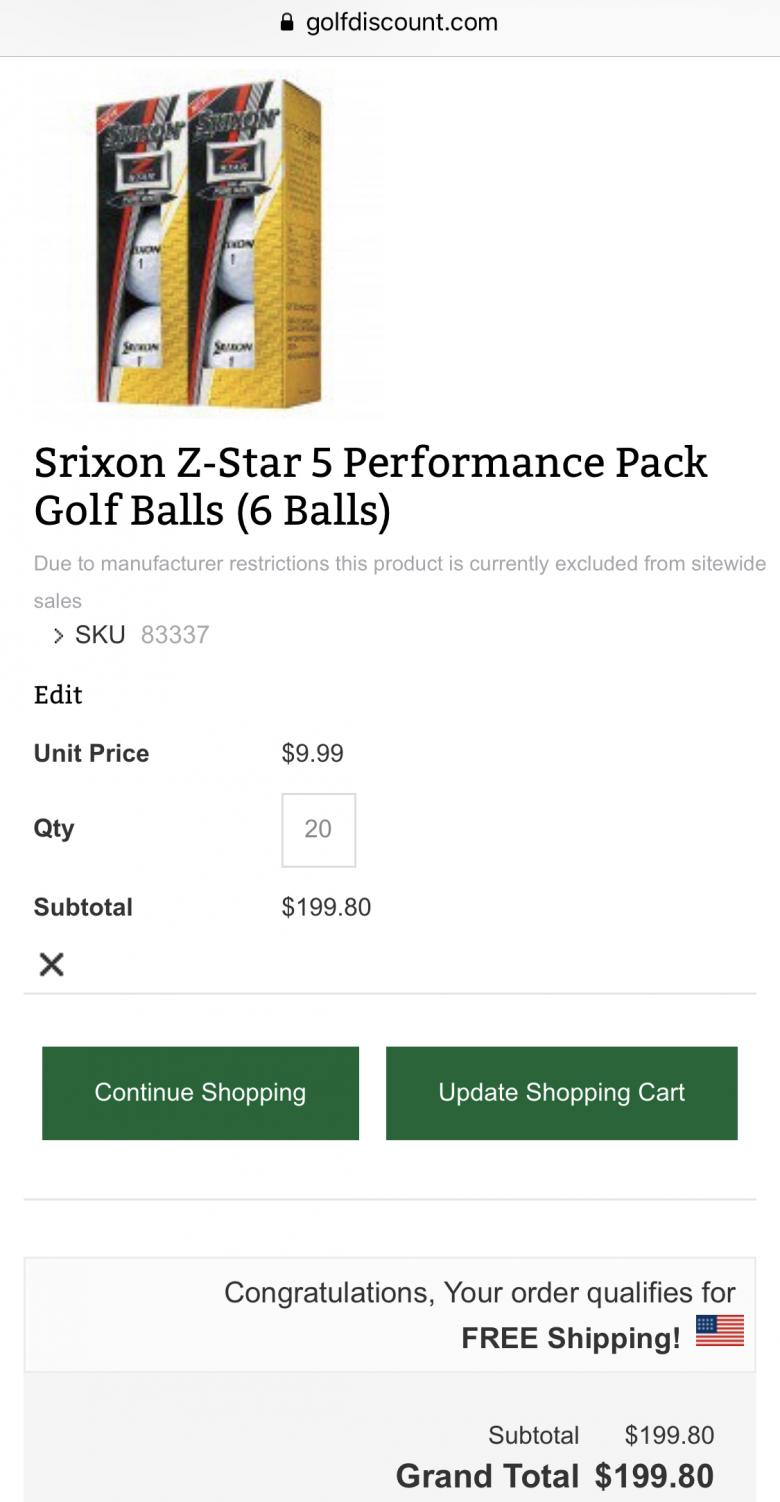Click the Qty label
Image resolution: width=780 pixels, height=1502 pixels.
[x=54, y=829]
